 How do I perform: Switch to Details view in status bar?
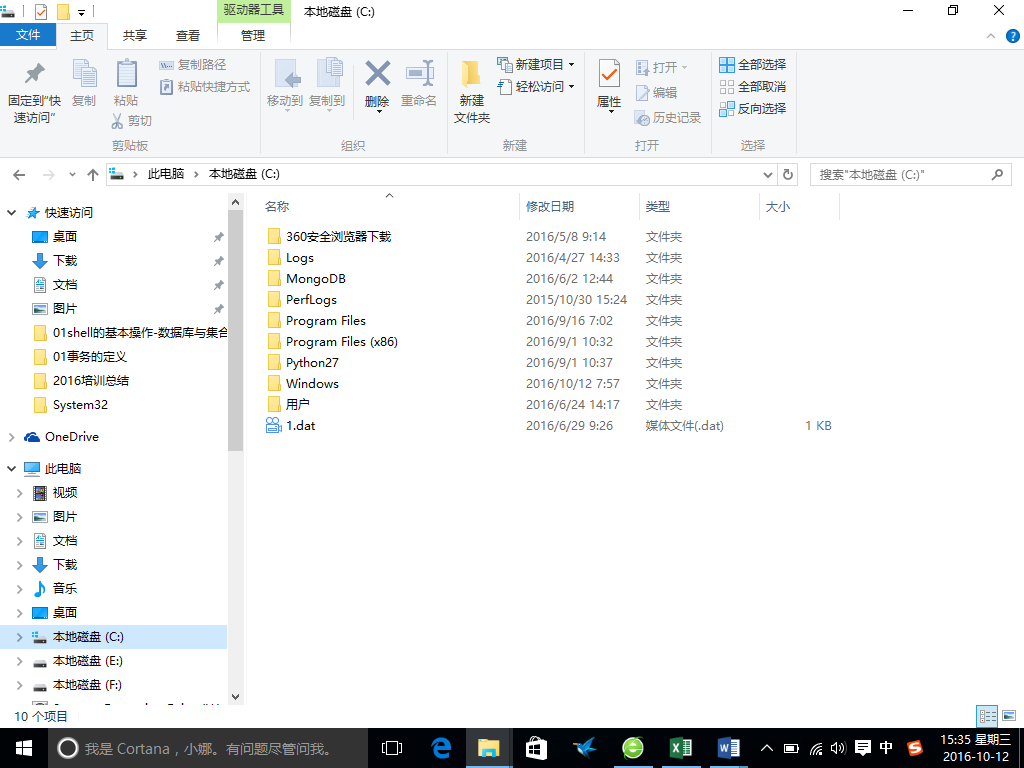987,716
